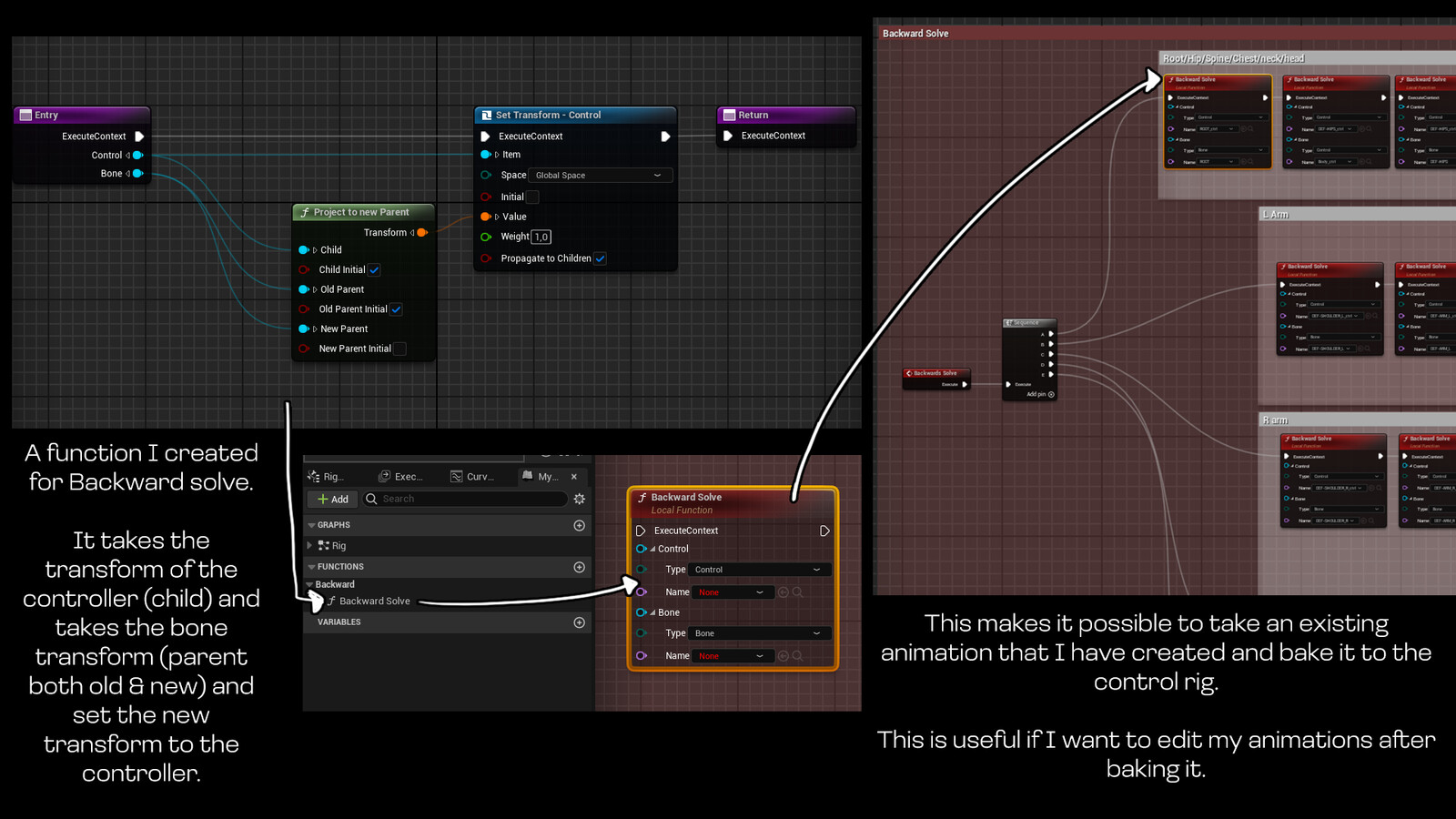Open Bone Type dropdown on Backward Solve node
This screenshot has height=819, width=1456.
click(760, 633)
